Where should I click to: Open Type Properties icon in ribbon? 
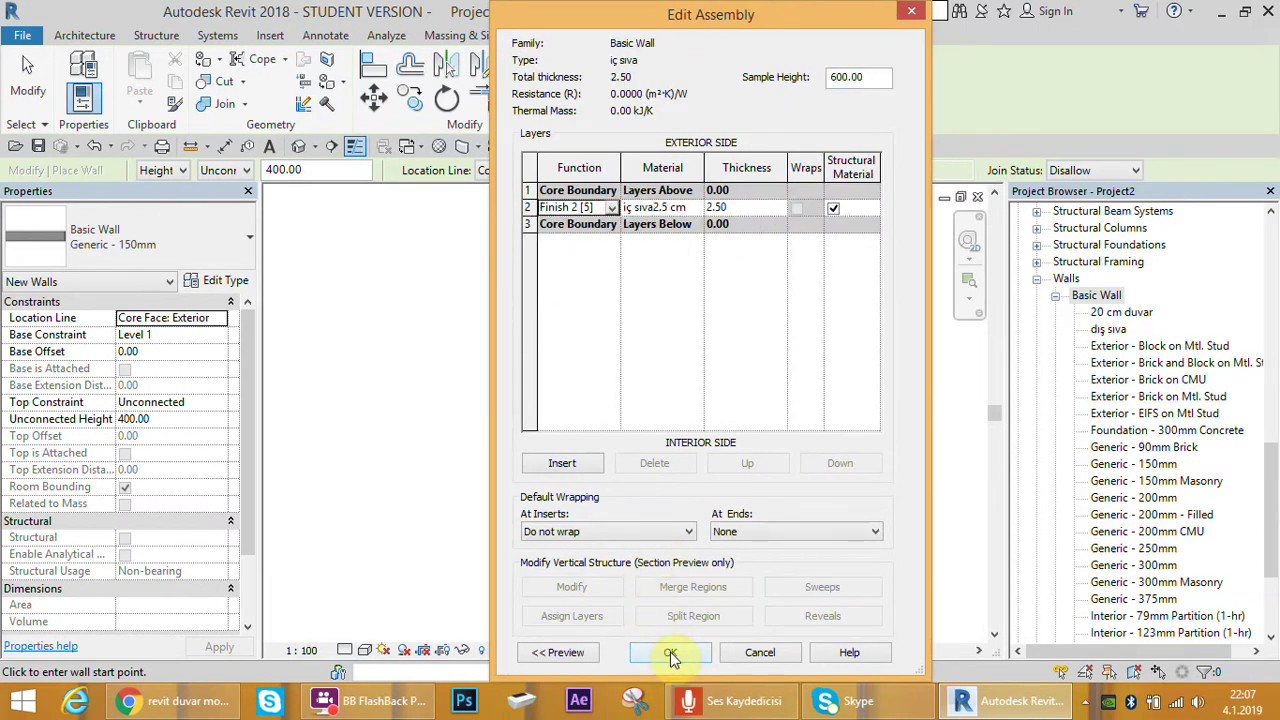83,66
